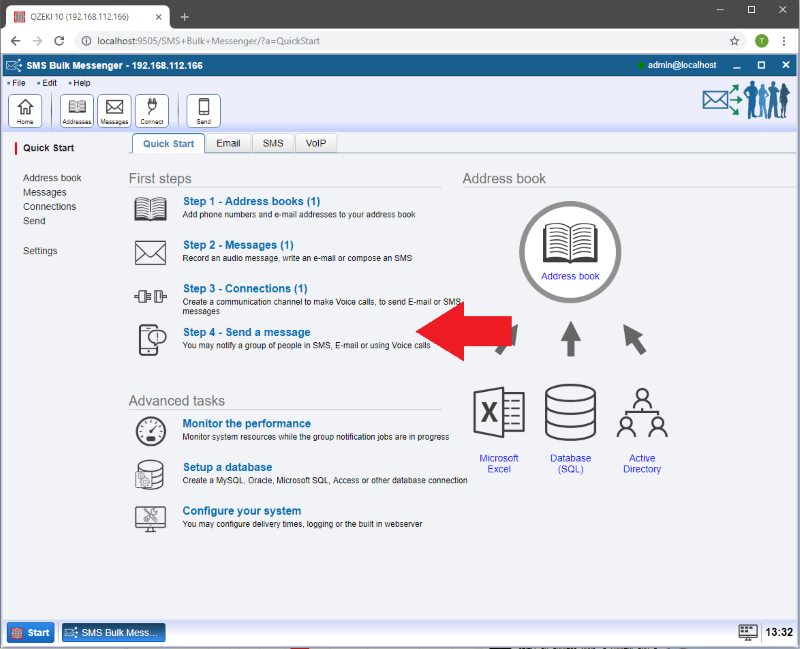This screenshot has width=800, height=649.
Task: Click the browser address bar
Action: pyautogui.click(x=400, y=41)
